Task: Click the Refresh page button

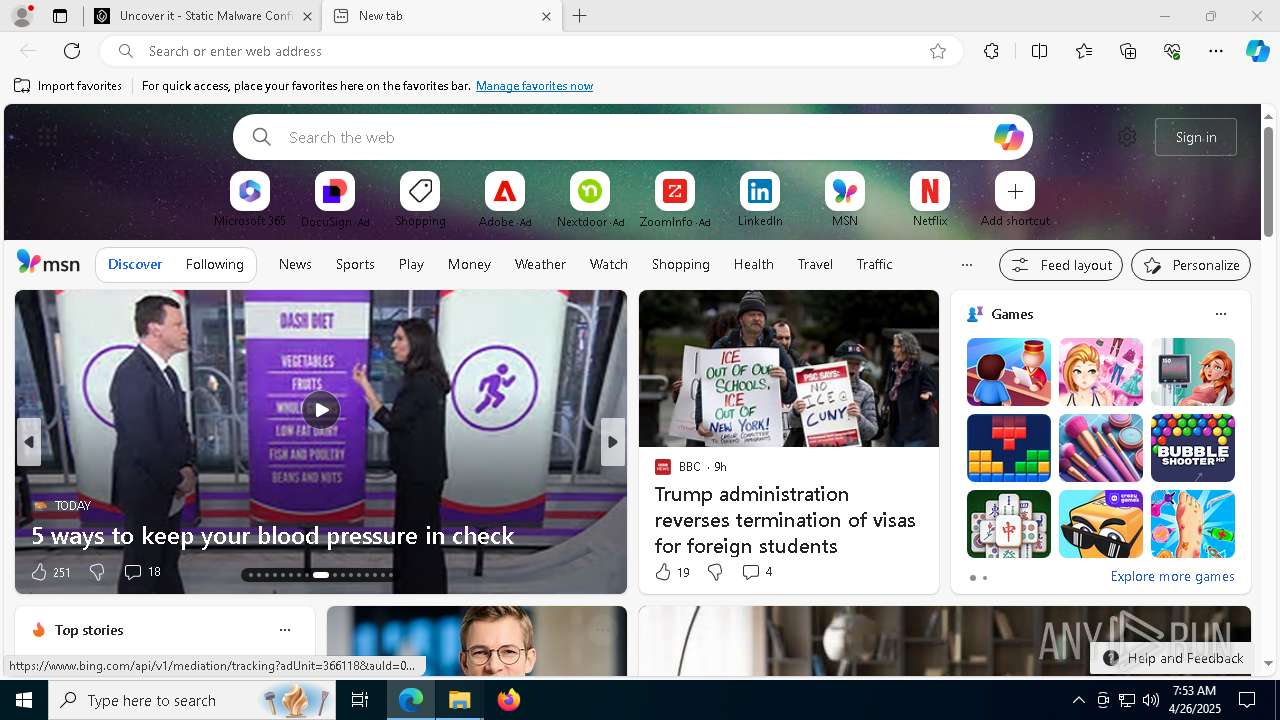Action: [x=72, y=51]
